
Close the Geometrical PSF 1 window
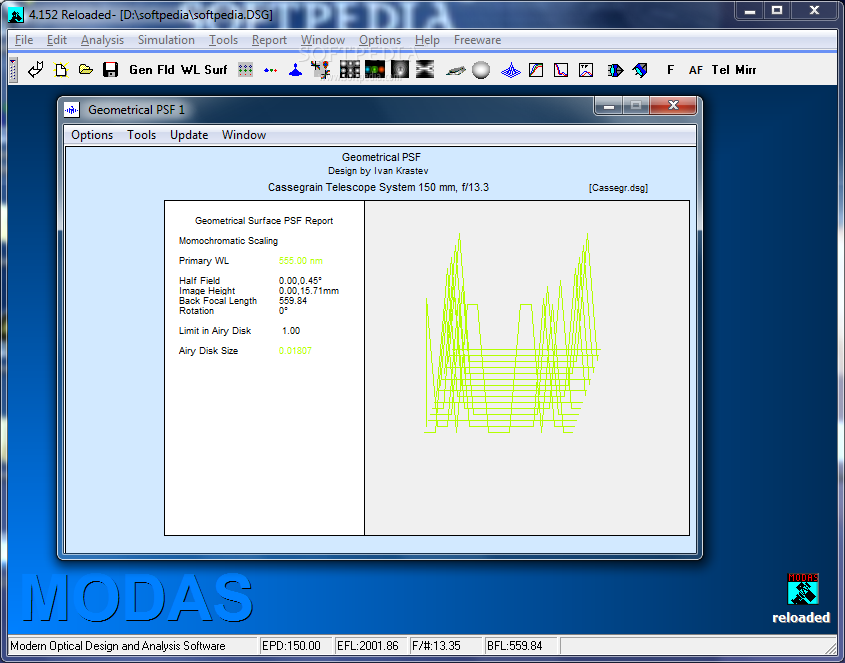pyautogui.click(x=673, y=106)
